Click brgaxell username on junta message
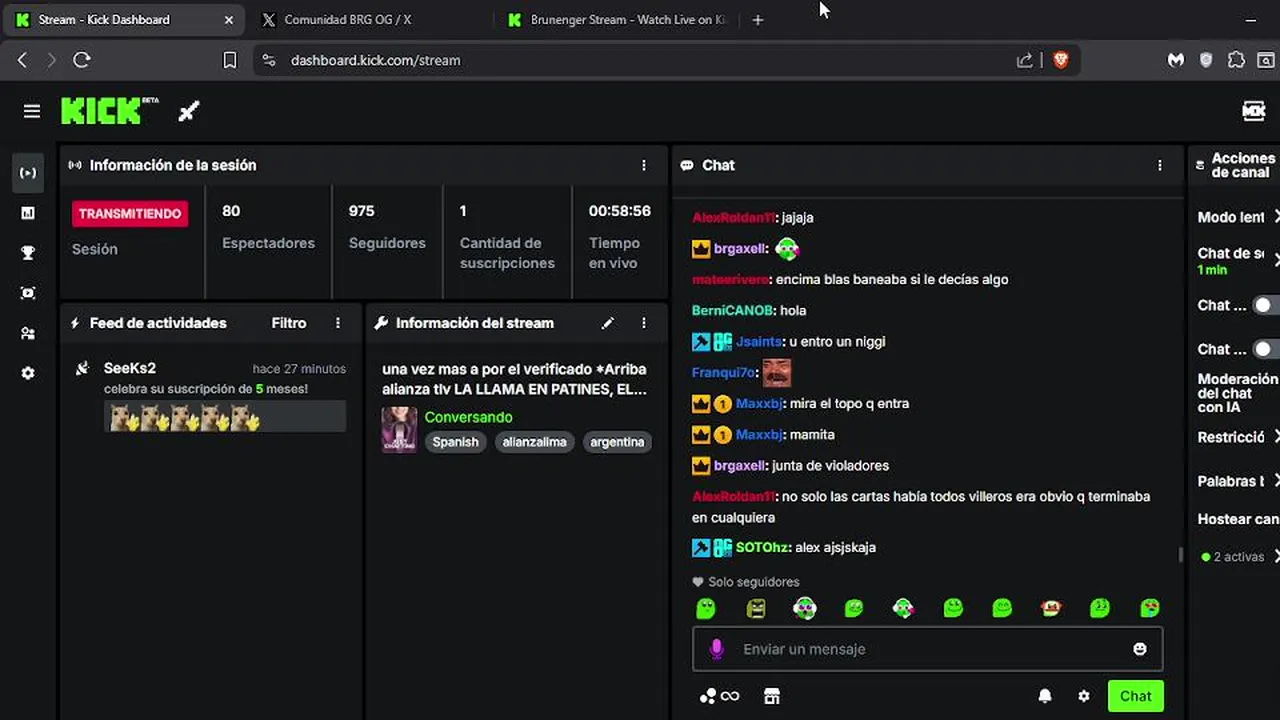This screenshot has height=720, width=1280. 740,465
